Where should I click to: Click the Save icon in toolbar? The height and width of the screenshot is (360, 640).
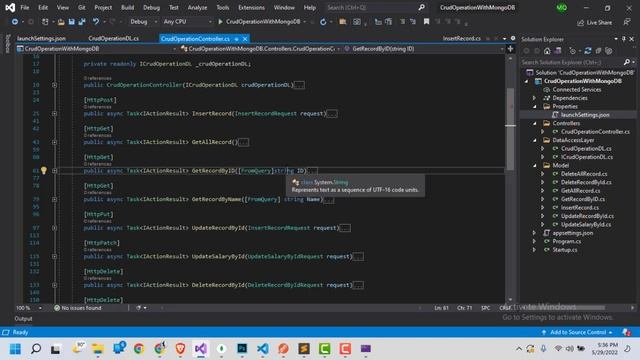point(71,22)
